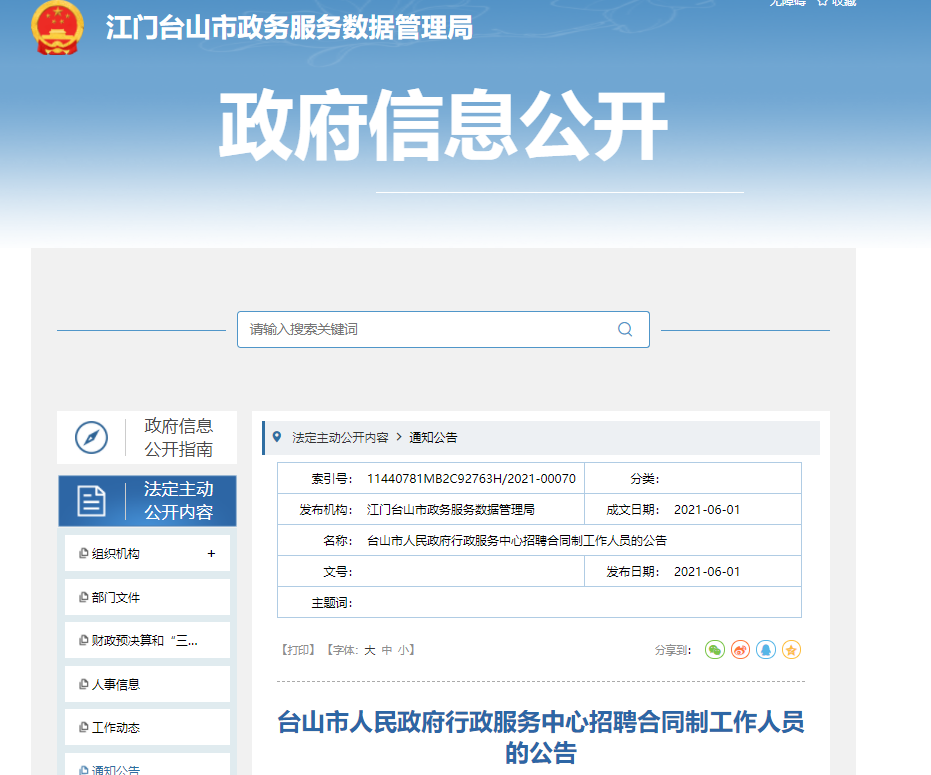
Task: Click the search keyword input field
Action: click(x=443, y=329)
